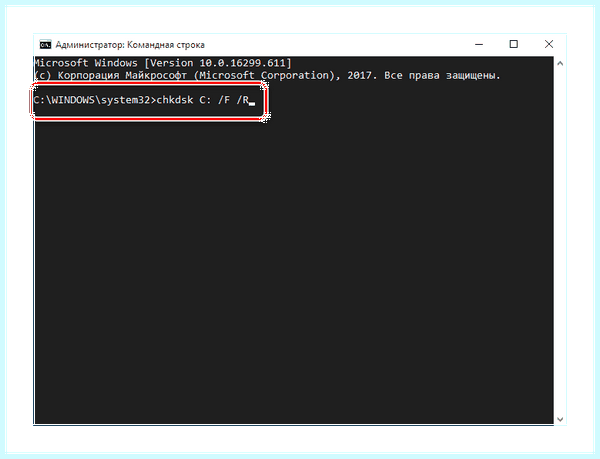
Task: Click the scroll up arrow of console
Action: pyautogui.click(x=560, y=63)
